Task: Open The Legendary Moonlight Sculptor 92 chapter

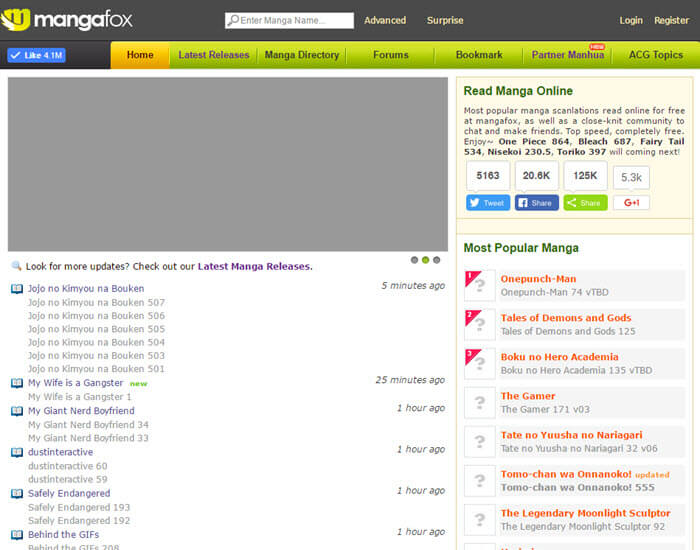Action: tap(583, 527)
